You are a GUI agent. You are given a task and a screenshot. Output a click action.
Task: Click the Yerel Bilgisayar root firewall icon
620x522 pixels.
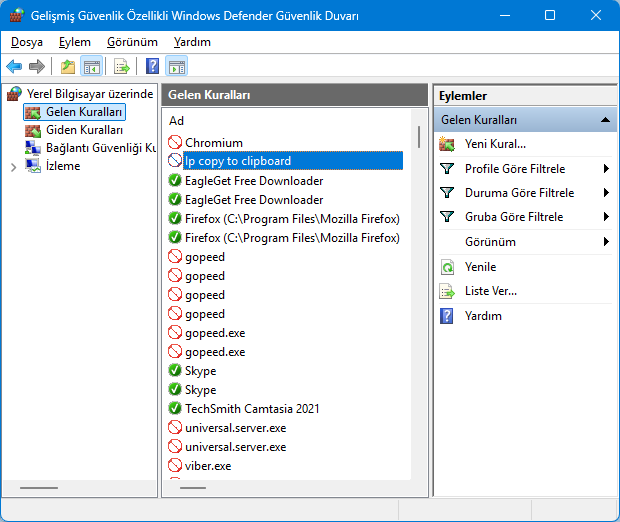(x=14, y=94)
